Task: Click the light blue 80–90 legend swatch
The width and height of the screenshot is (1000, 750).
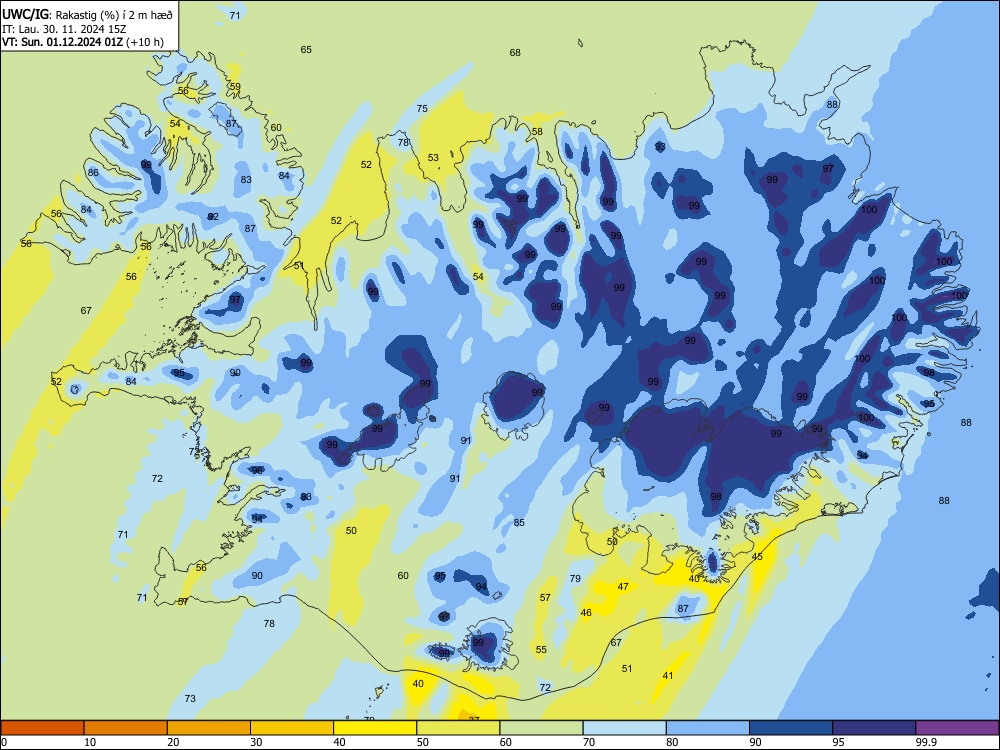Action: 708,728
